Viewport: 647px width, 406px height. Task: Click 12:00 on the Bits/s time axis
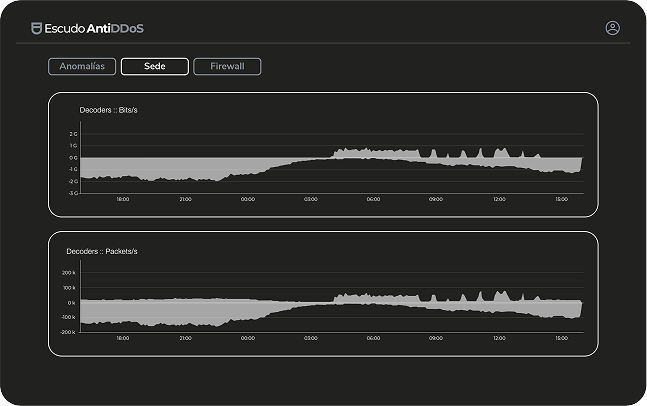point(499,199)
